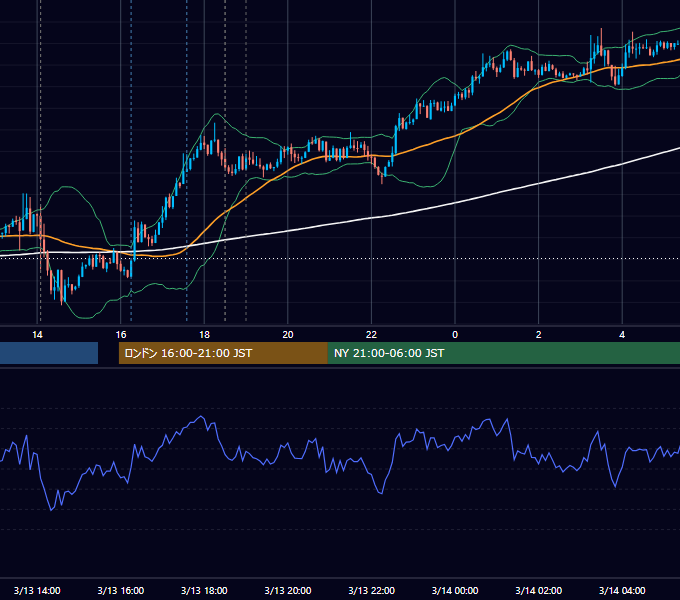Click the hour 18 axis label
This screenshot has height=600, width=680.
pos(204,335)
